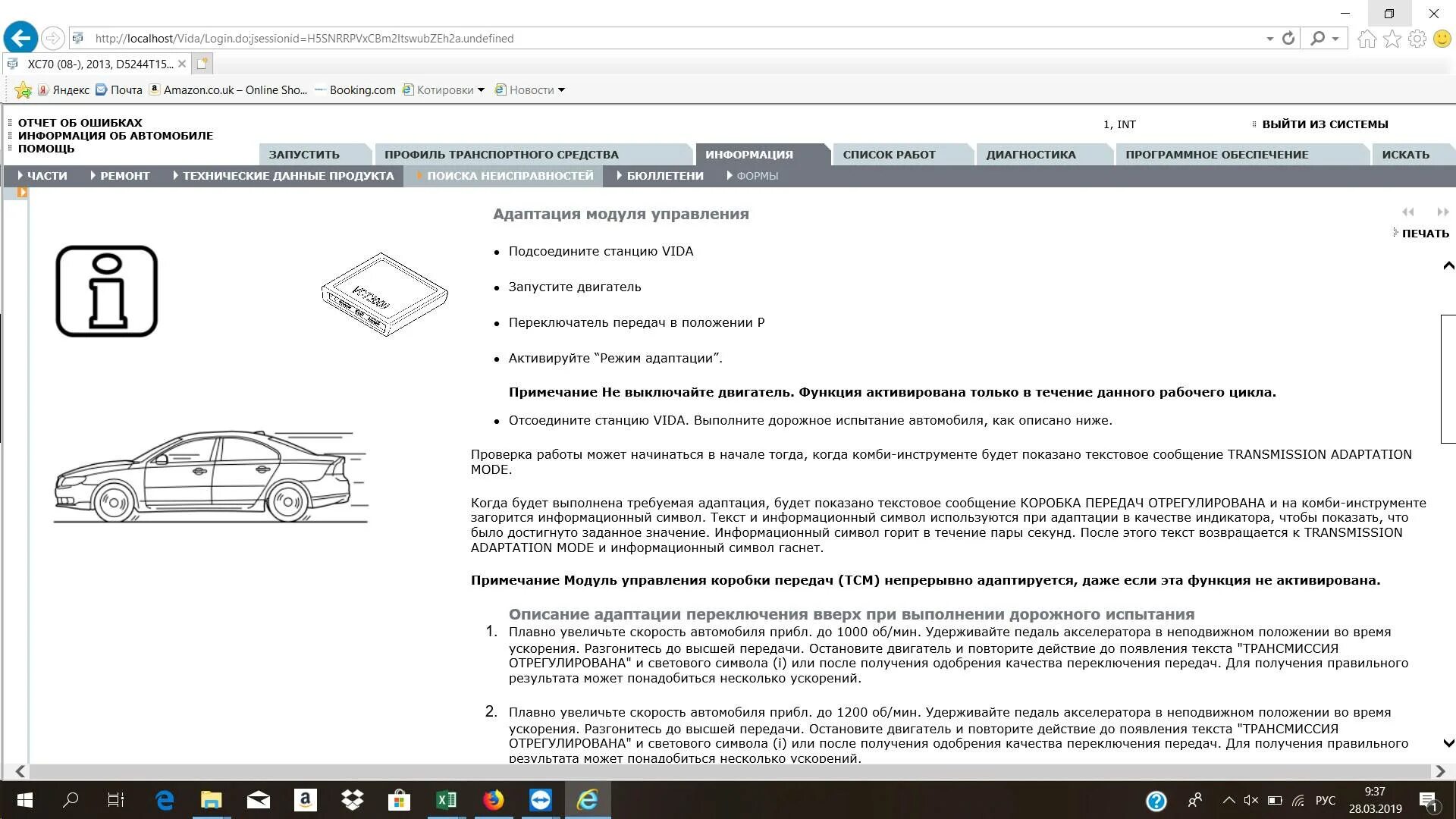Open Favorites star icon in toolbar

click(x=1392, y=39)
